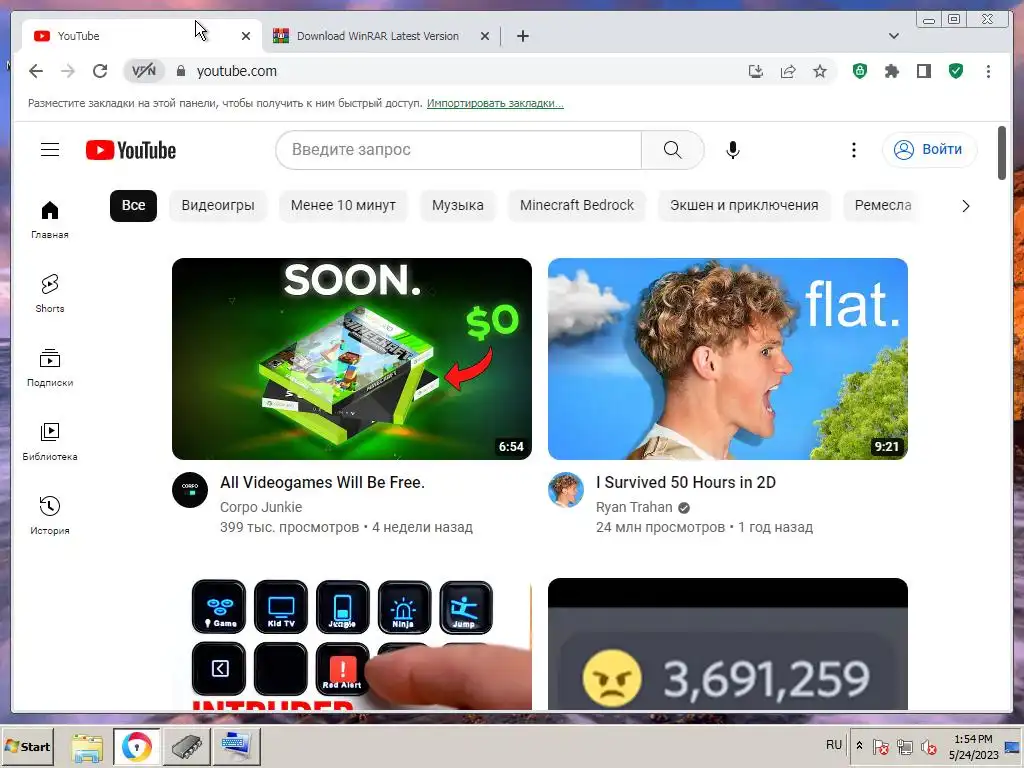Toggle the browser side panel
Screen dimensions: 1024x768
point(923,71)
